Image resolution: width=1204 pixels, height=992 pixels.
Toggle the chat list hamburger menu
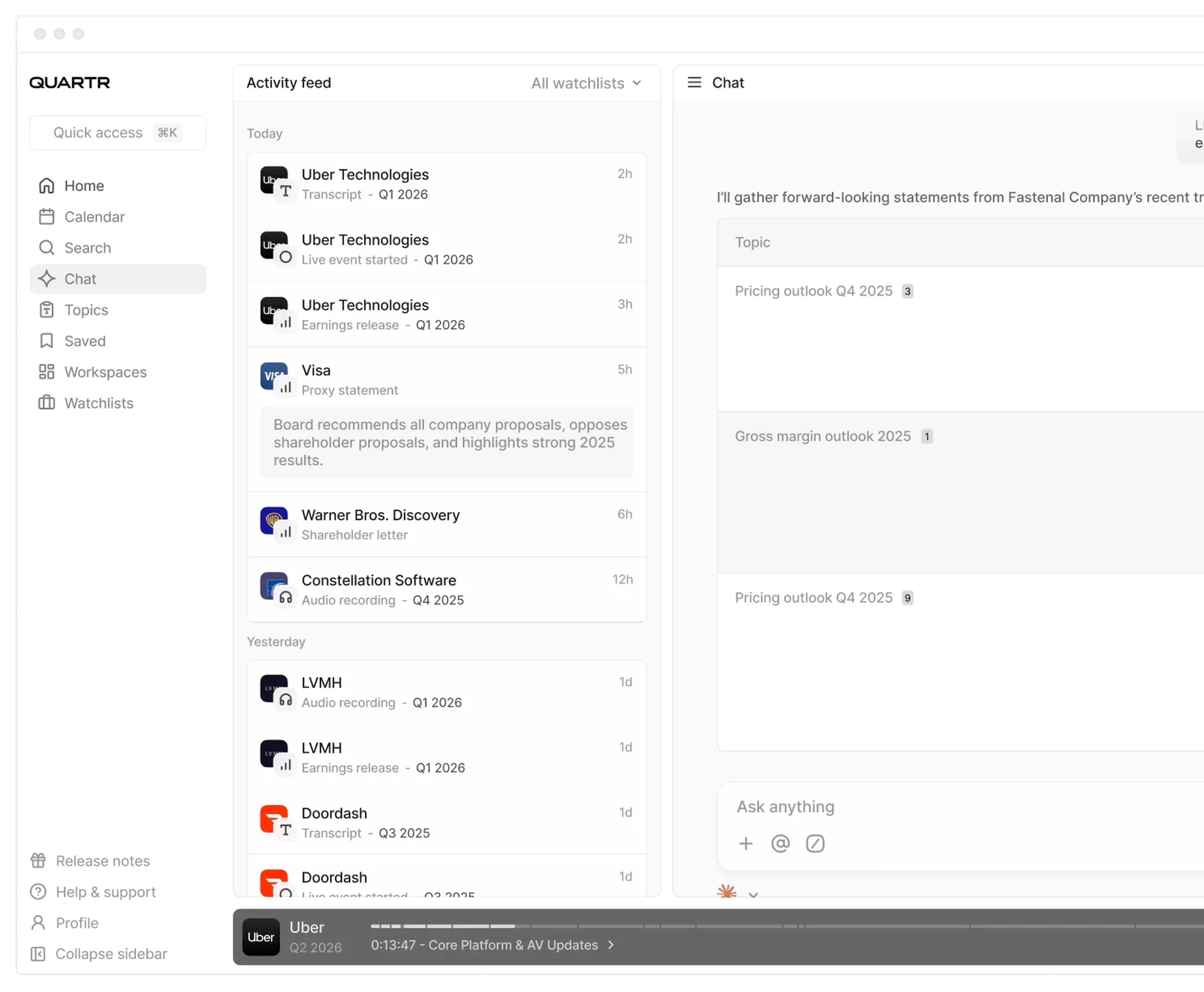pos(694,82)
